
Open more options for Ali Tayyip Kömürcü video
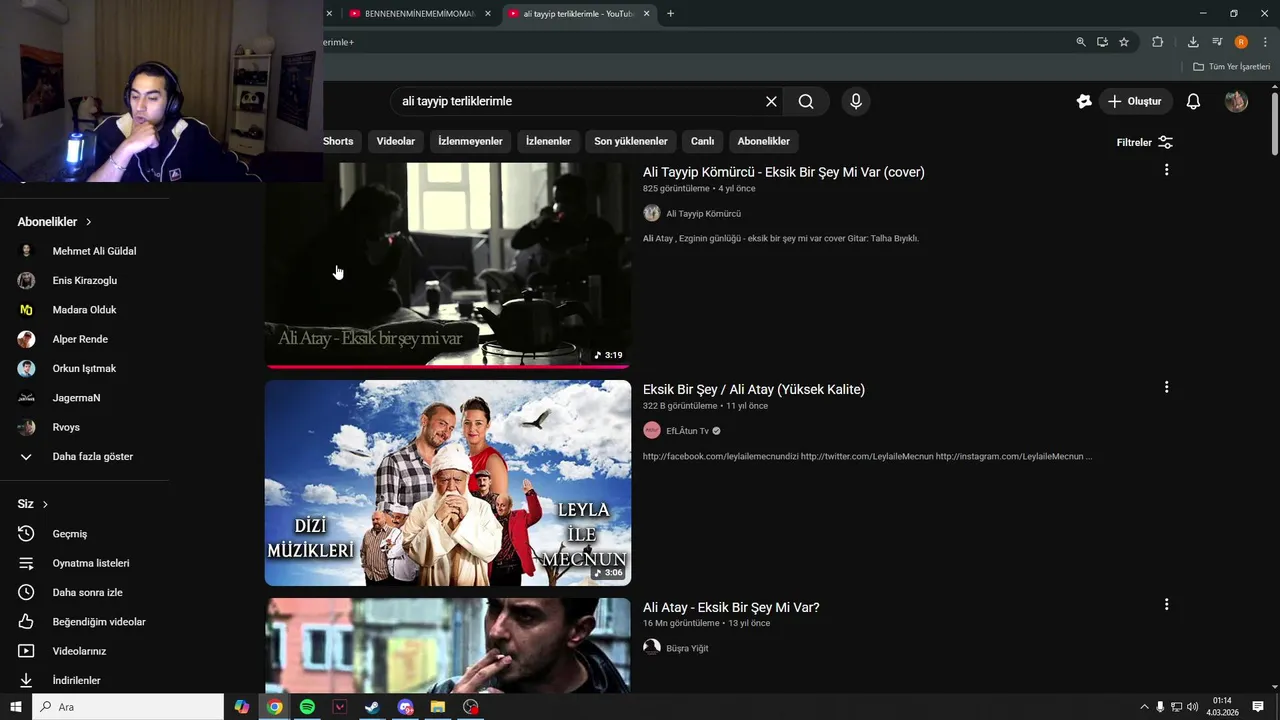click(1166, 170)
